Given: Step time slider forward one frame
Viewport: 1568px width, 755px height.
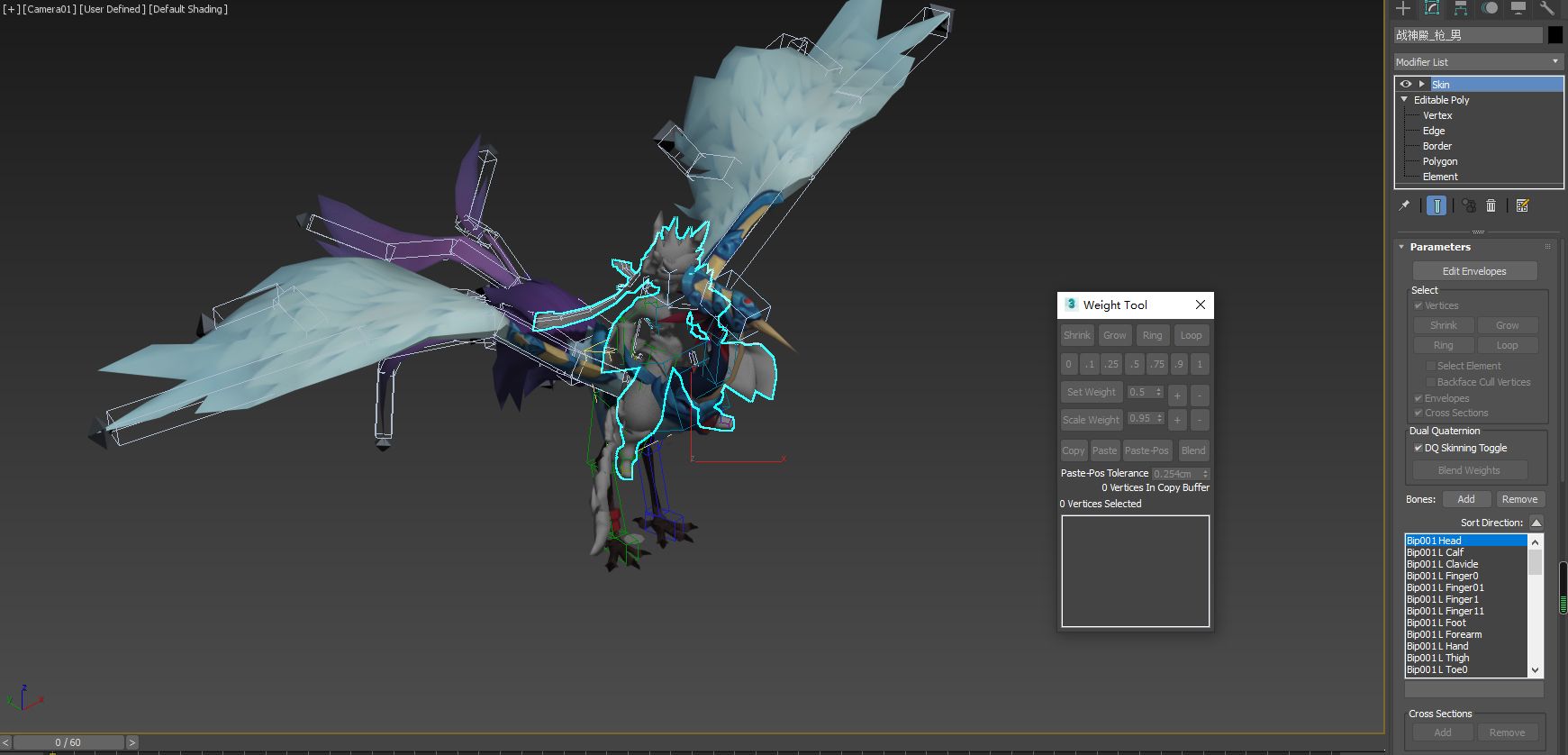Looking at the screenshot, I should point(131,742).
